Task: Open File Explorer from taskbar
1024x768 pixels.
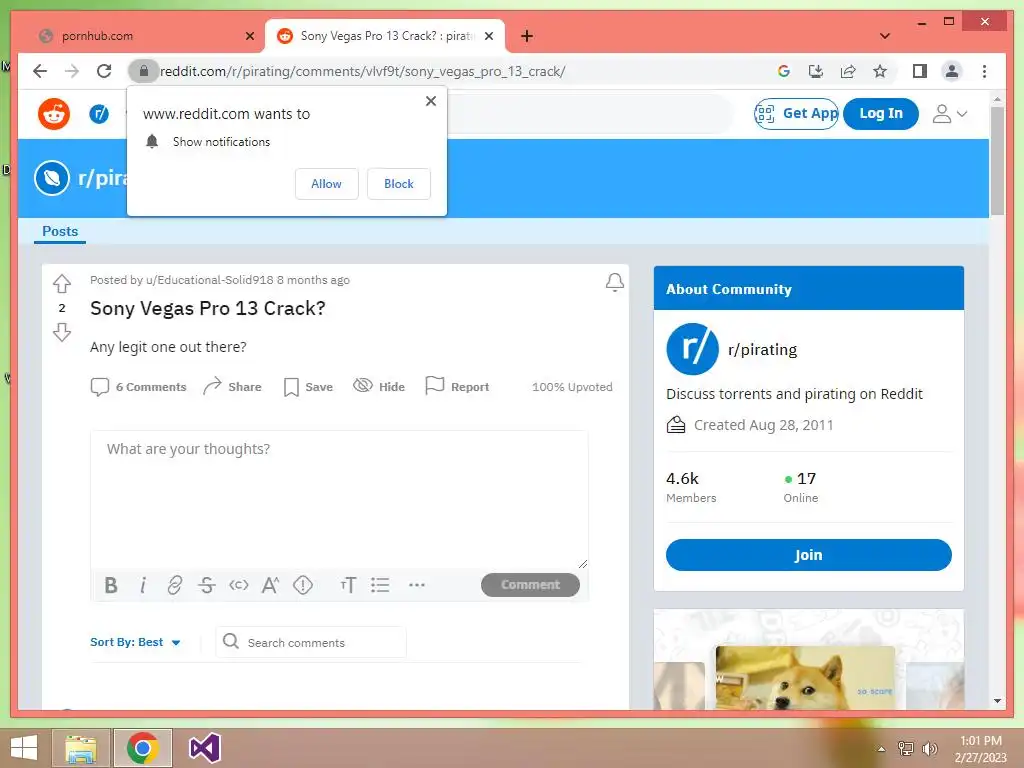Action: 81,748
